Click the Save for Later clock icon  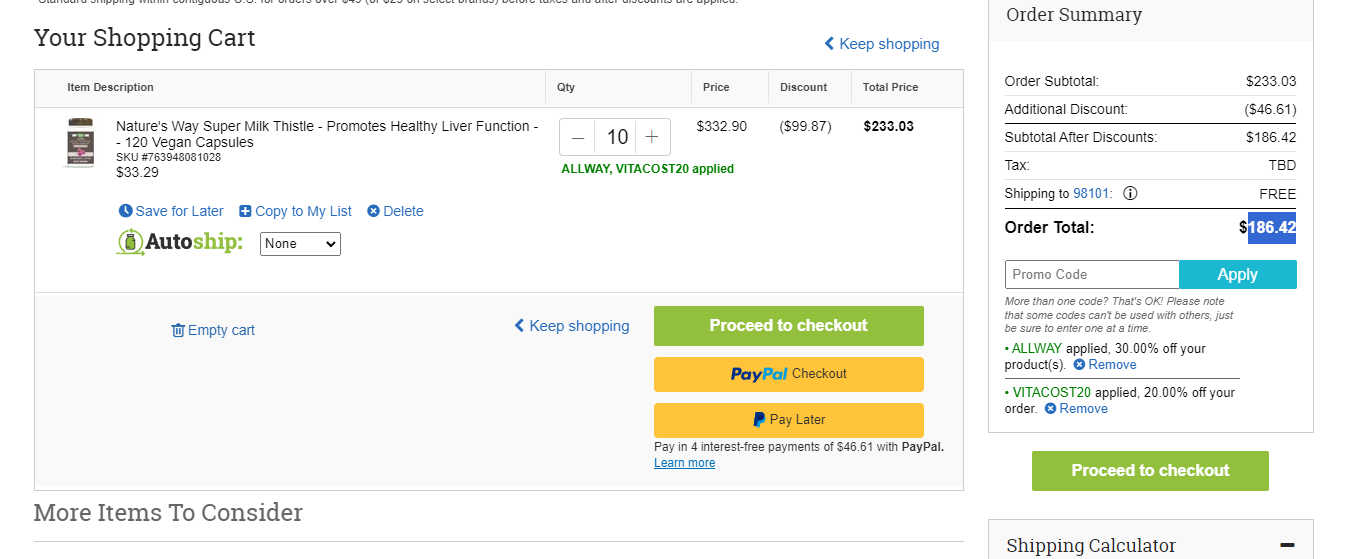125,211
